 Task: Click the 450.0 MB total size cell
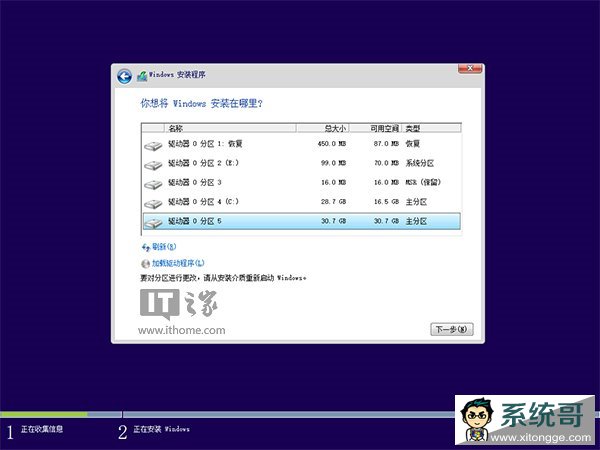coord(332,144)
